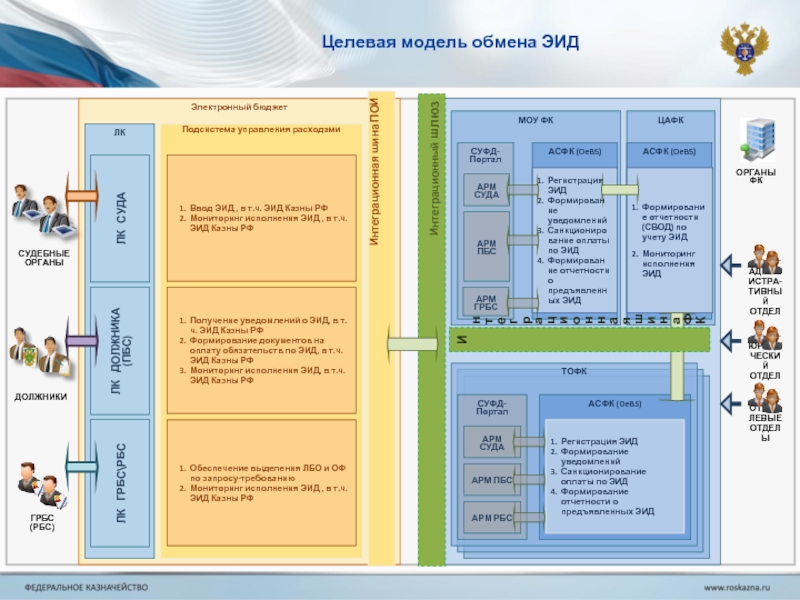
Task: Click the blue left arrow beside the legal department
Action: coord(731,340)
